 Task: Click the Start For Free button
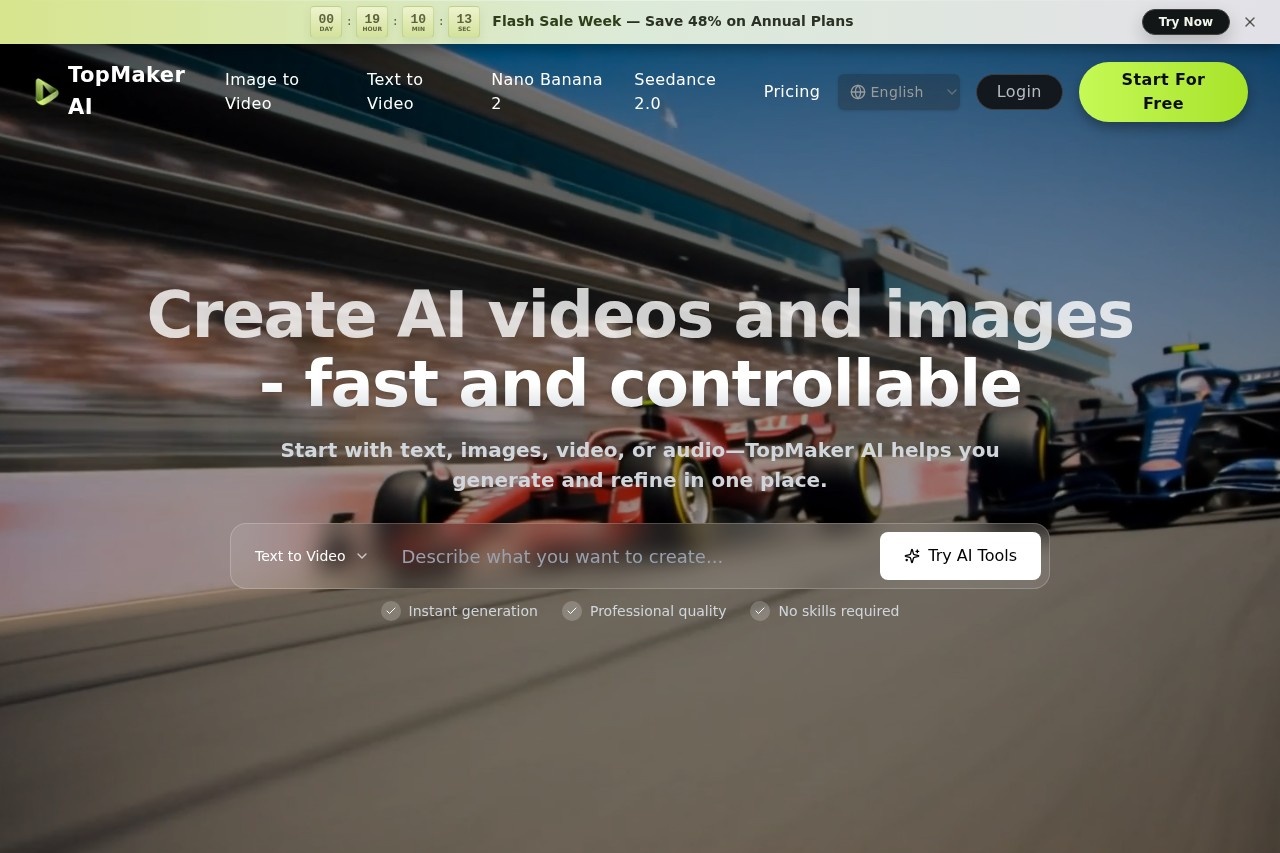point(1162,92)
